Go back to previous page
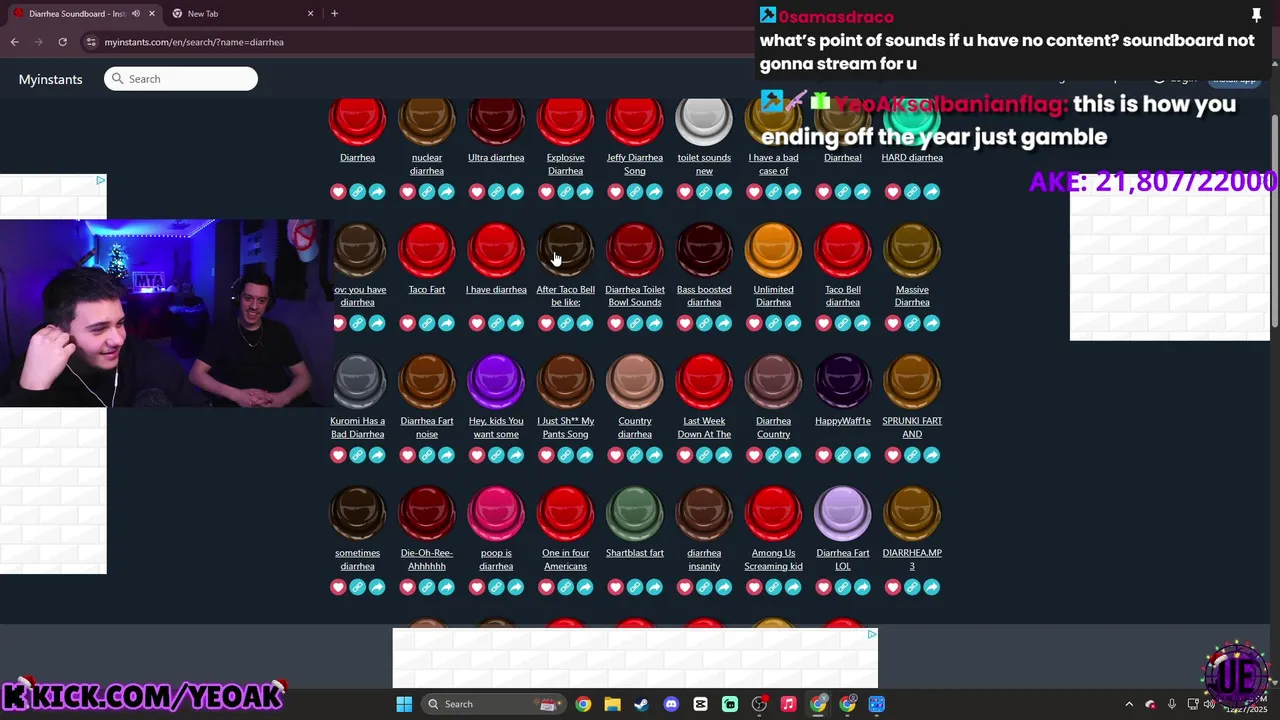This screenshot has height=720, width=1280. [x=14, y=42]
